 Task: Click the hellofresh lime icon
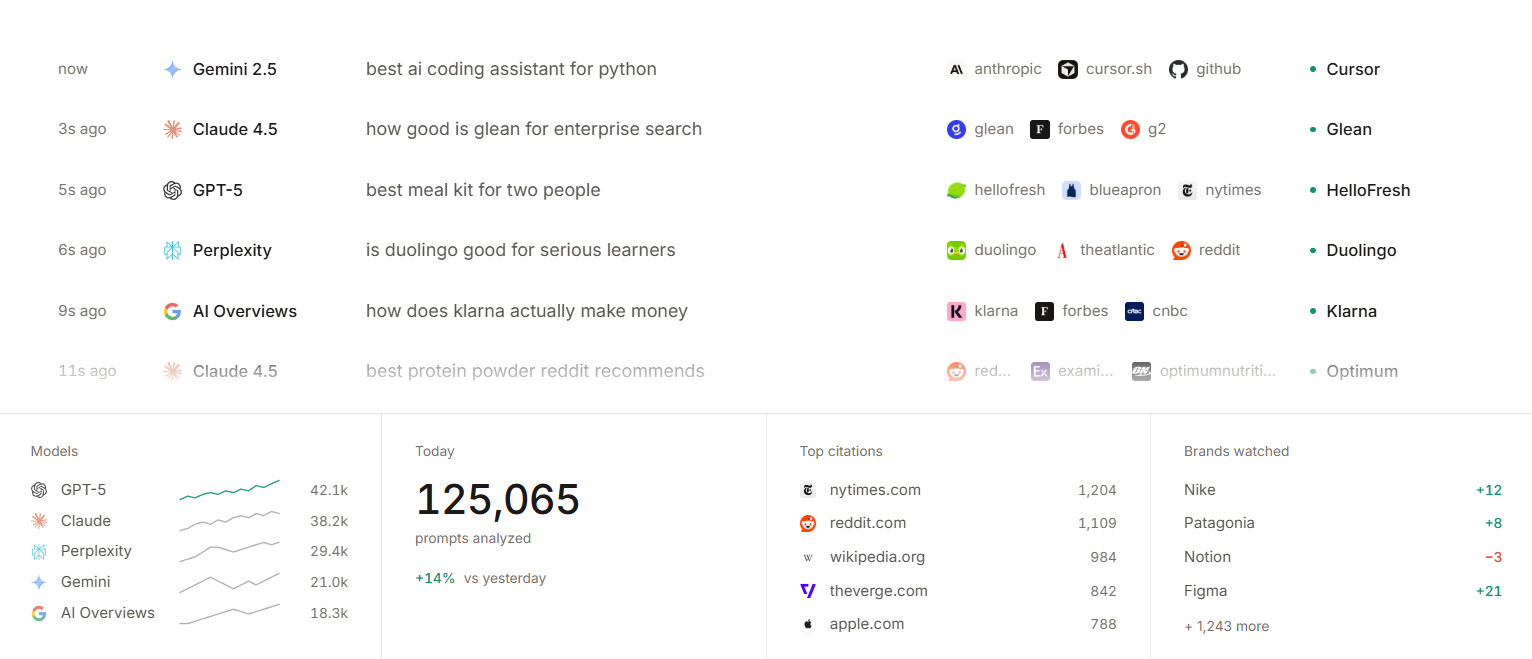[x=956, y=190]
